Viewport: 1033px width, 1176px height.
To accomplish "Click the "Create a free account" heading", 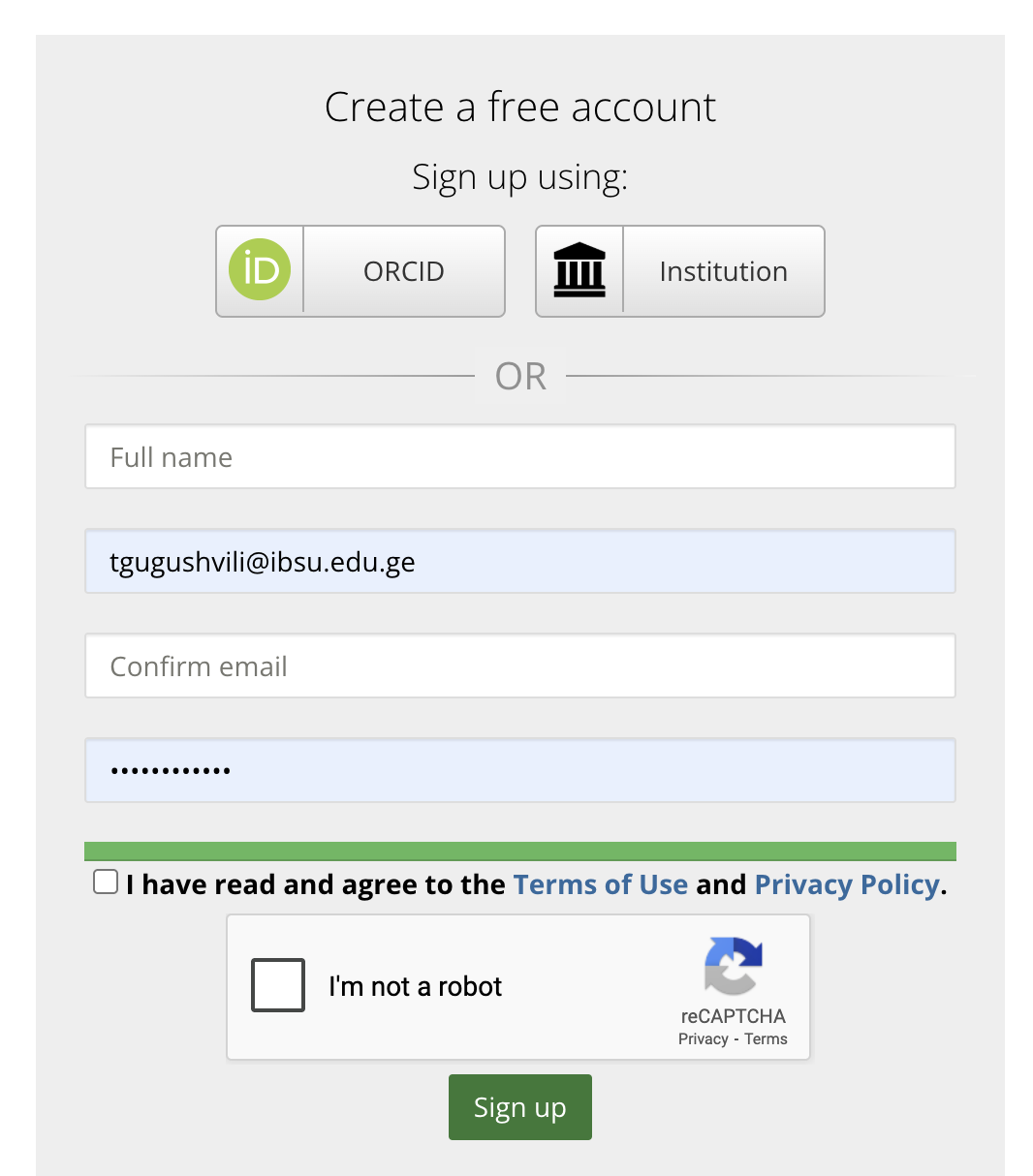I will click(x=520, y=107).
